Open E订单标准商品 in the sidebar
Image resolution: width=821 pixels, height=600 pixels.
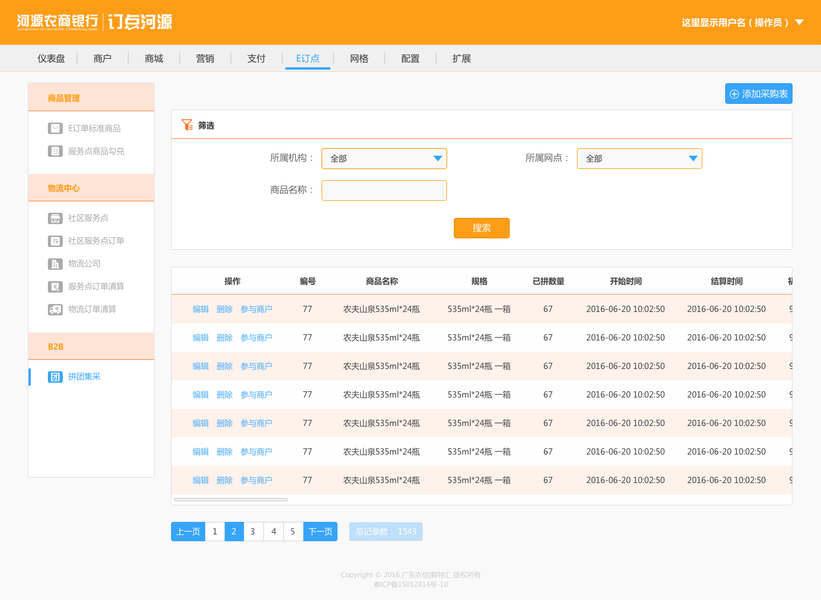point(94,128)
